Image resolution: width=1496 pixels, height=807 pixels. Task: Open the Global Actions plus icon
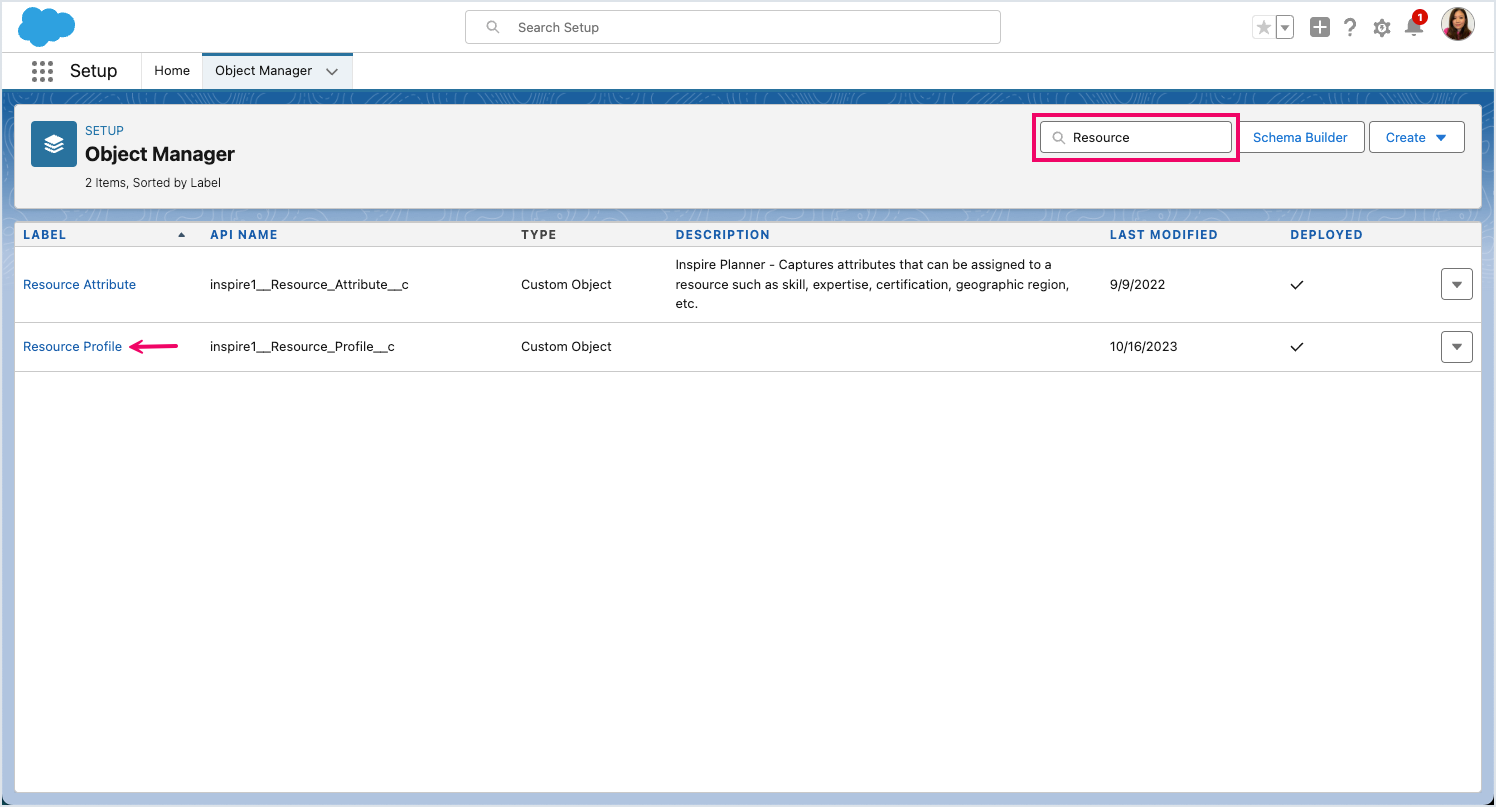pos(1320,28)
